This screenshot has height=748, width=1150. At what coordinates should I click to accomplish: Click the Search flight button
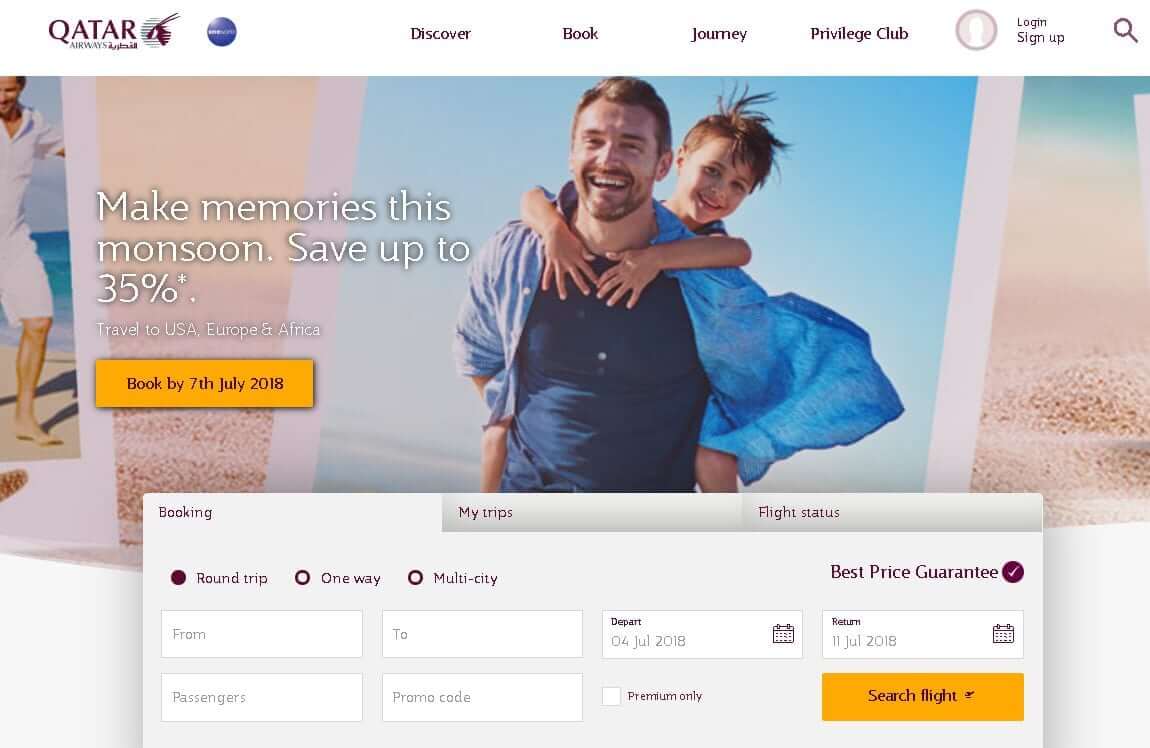[923, 697]
